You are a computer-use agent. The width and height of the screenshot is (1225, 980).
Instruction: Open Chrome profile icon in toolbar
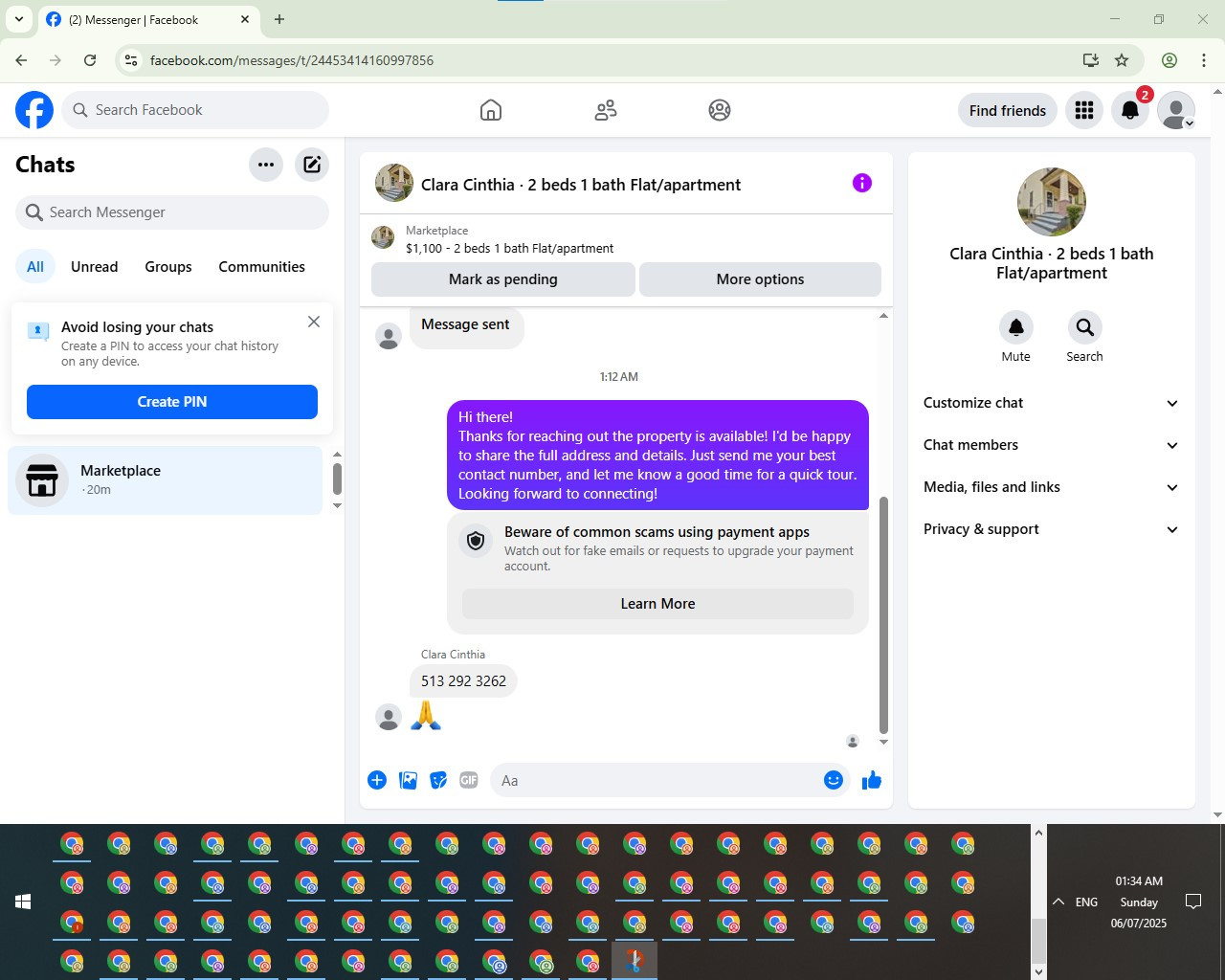[x=1169, y=60]
